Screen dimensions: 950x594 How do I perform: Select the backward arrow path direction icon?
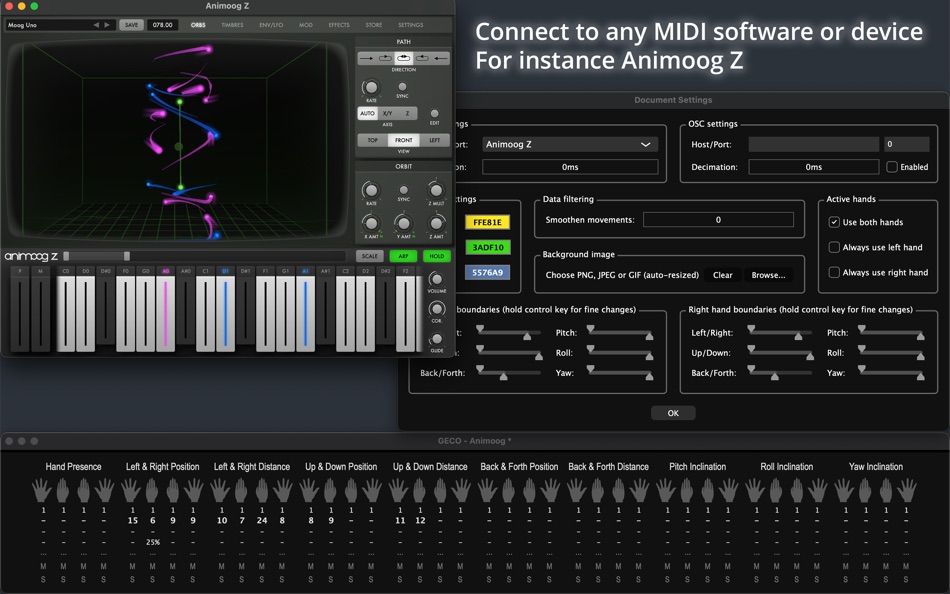click(x=440, y=58)
